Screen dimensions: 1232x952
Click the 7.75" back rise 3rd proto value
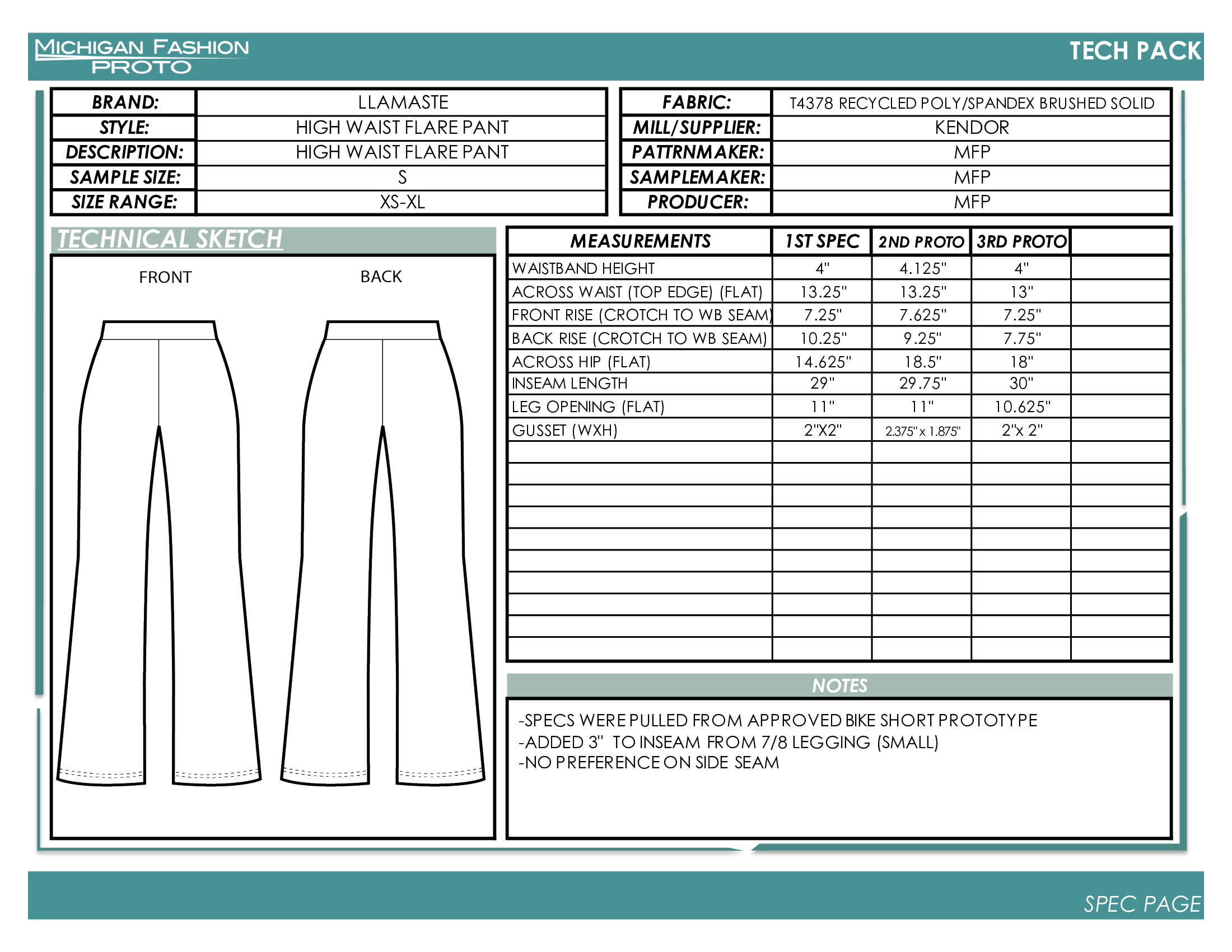[1021, 338]
